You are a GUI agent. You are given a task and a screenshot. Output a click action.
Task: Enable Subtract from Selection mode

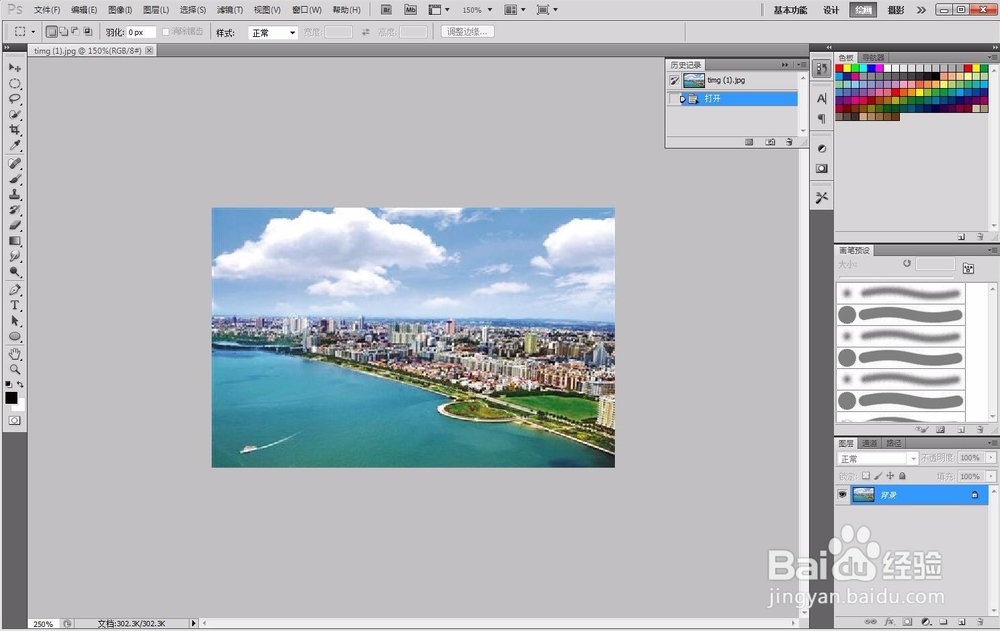click(75, 31)
